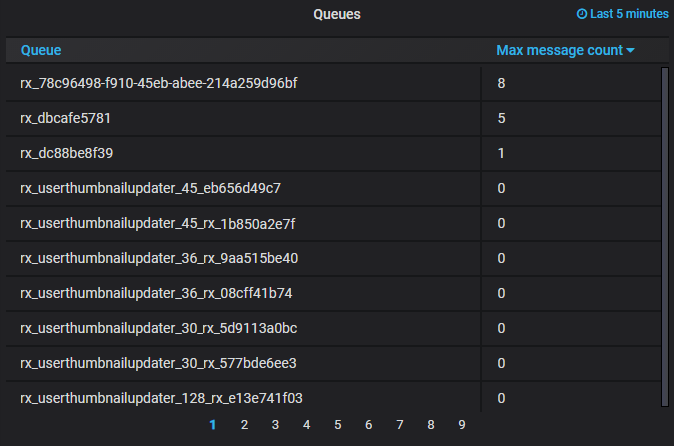Go to page 3 of the table
Image resolution: width=674 pixels, height=446 pixels.
275,425
